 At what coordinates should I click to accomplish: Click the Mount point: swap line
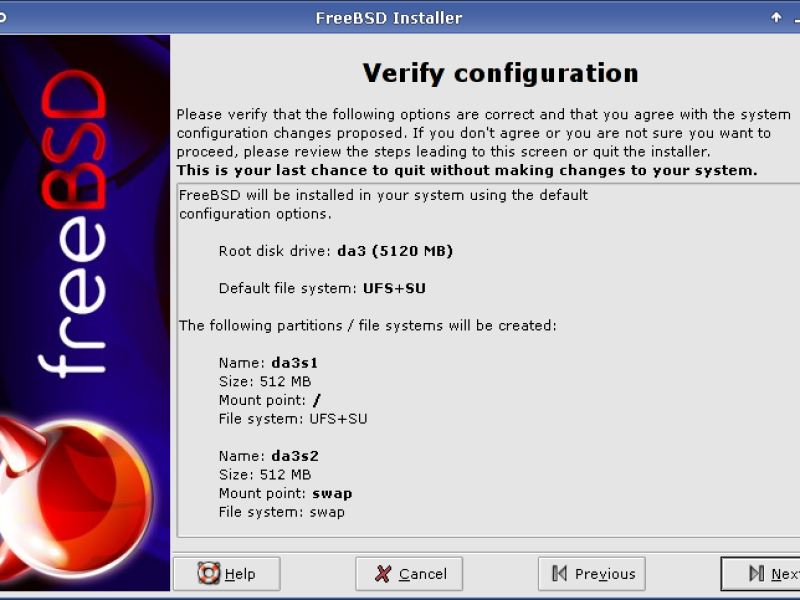[285, 493]
